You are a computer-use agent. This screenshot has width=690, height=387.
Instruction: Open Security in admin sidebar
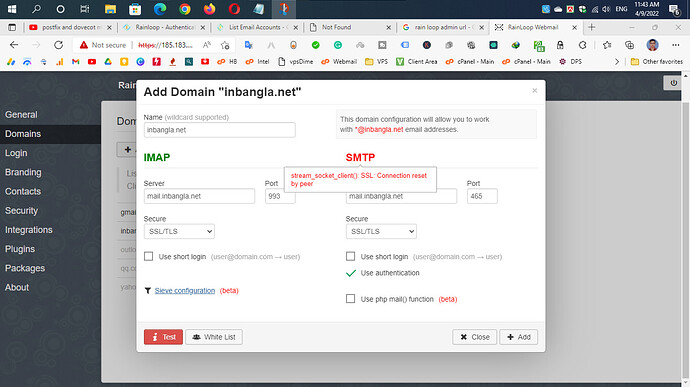tap(21, 210)
